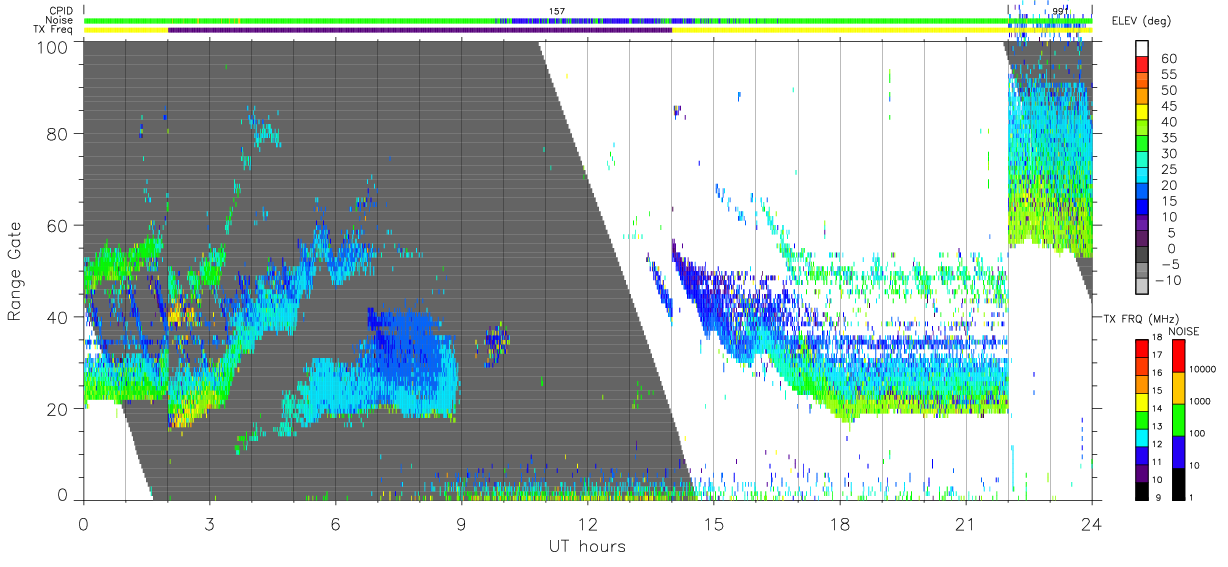Click the '80' tick on the Range Gate axis
Viewport: 1228px width, 567px height.
point(58,133)
